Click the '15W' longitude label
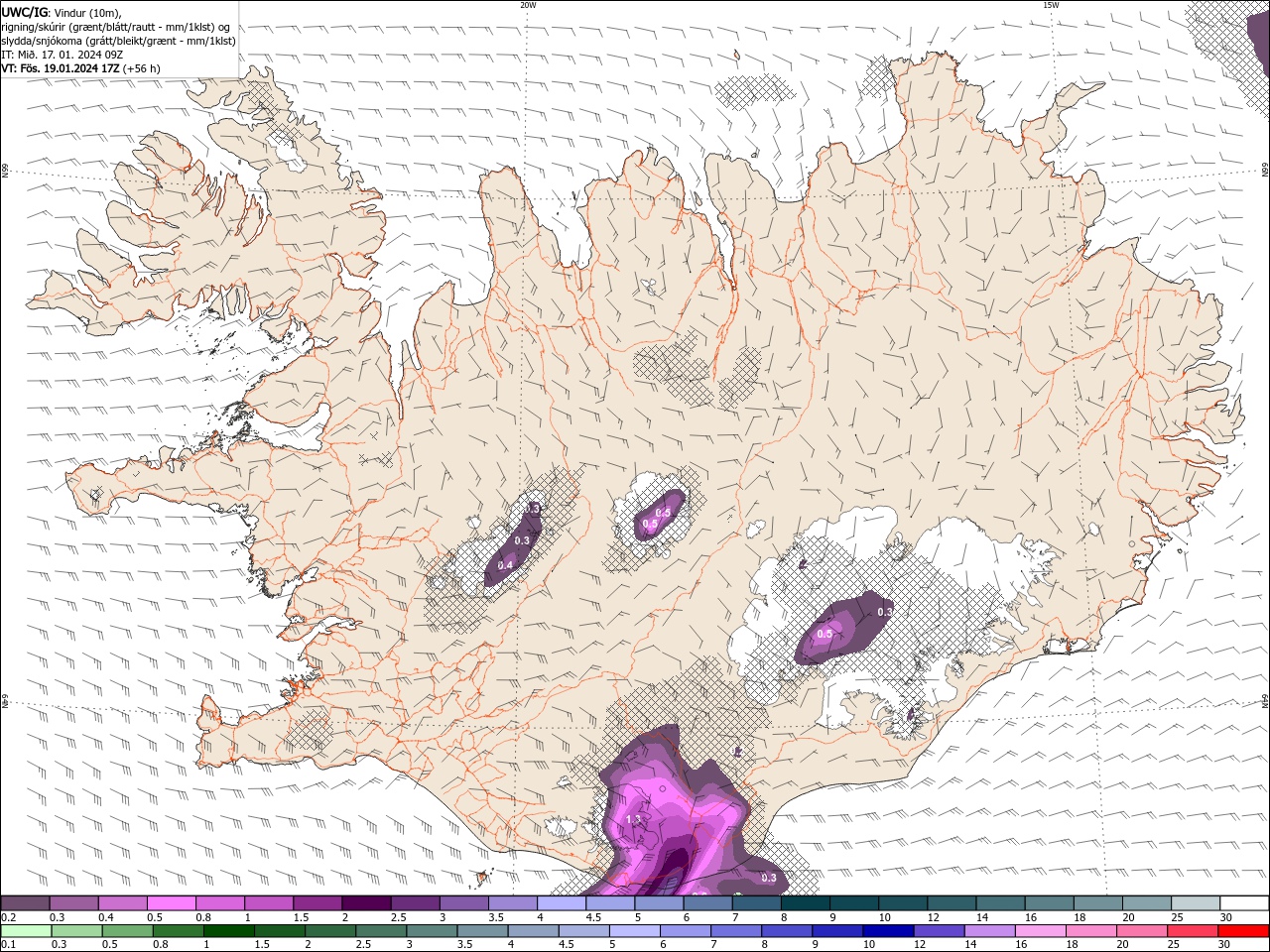The width and height of the screenshot is (1270, 952). pyautogui.click(x=1051, y=5)
